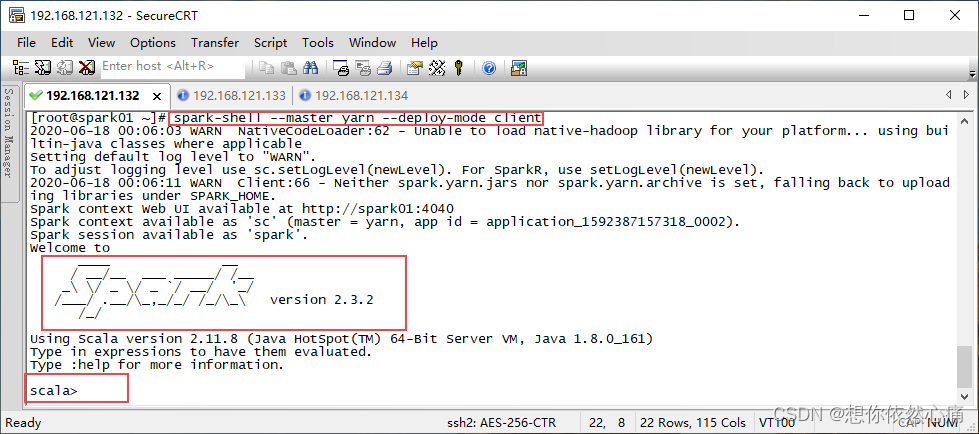Viewport: 979px width, 434px height.
Task: Click 'Ready' in the status bar
Action: click(x=23, y=423)
